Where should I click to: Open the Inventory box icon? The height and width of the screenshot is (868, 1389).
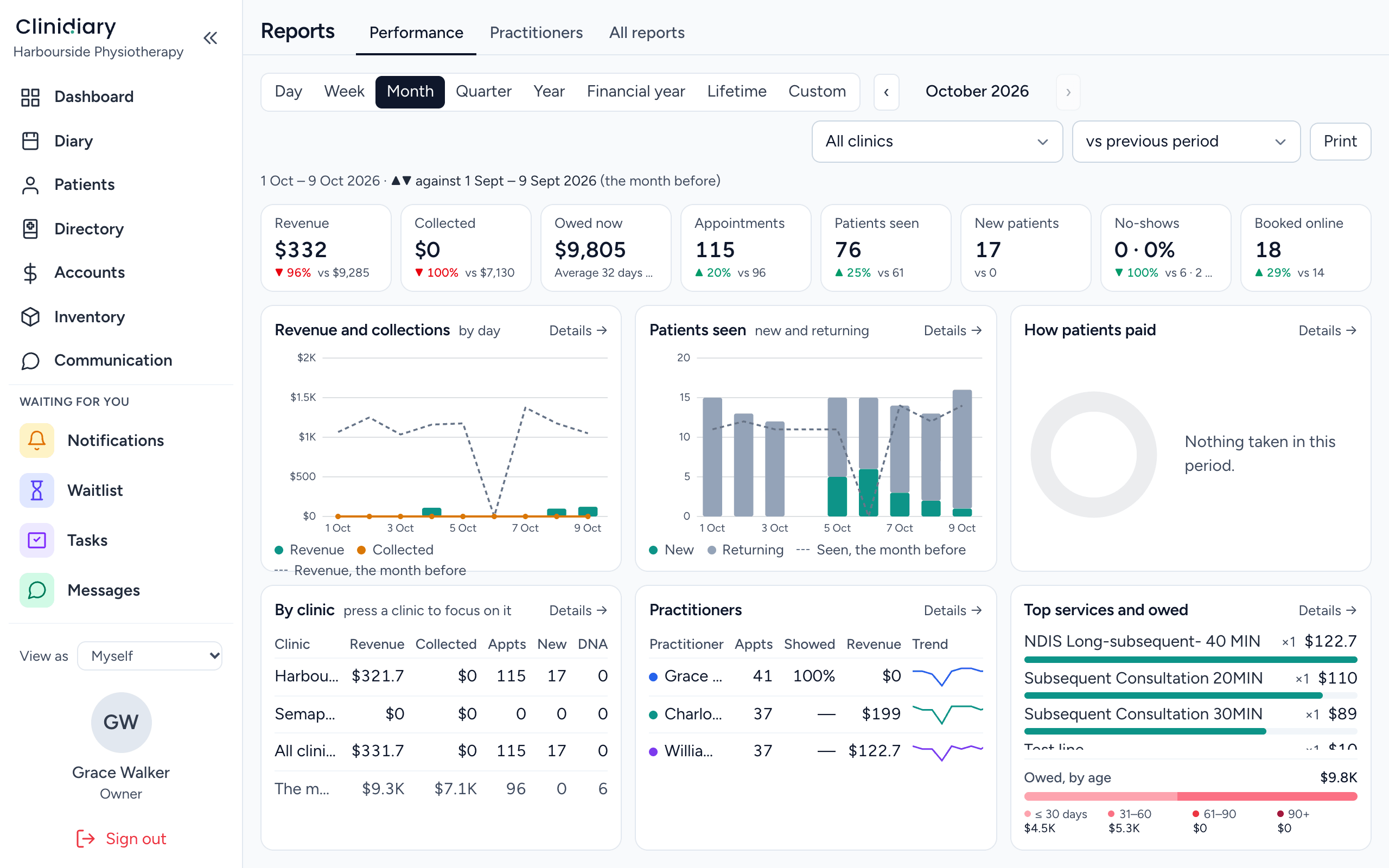coord(30,317)
